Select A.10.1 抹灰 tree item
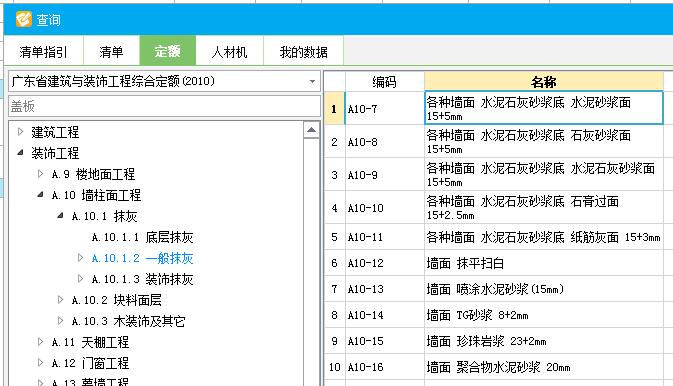The image size is (673, 386). (104, 216)
